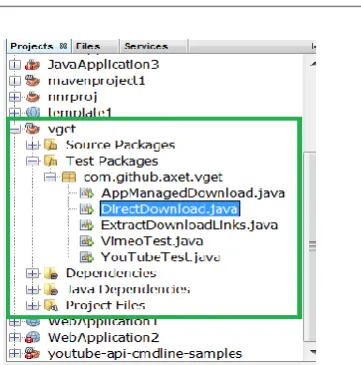
Task: Click the VimeoTest.java file icon
Action: (87, 241)
